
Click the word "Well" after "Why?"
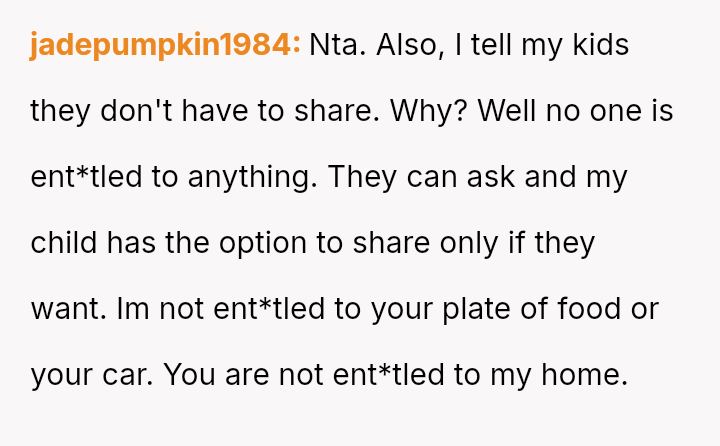(x=508, y=112)
